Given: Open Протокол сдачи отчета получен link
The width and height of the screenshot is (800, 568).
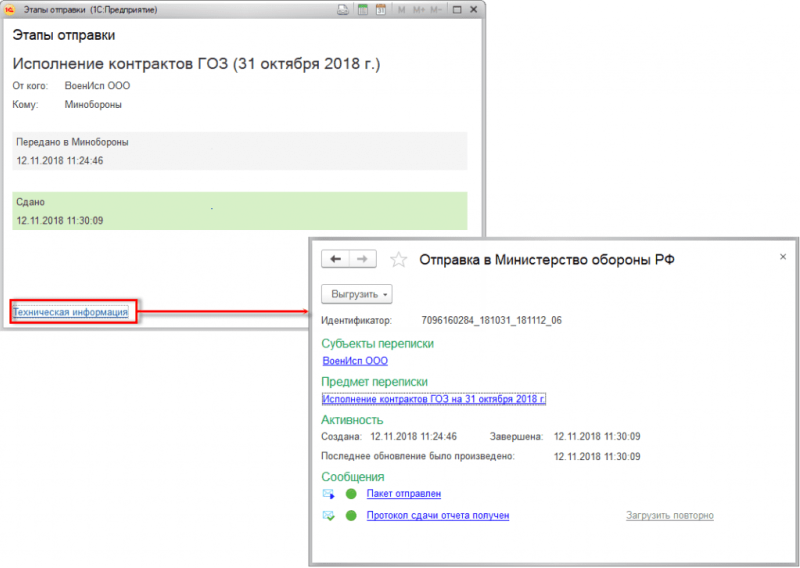Looking at the screenshot, I should tap(438, 515).
